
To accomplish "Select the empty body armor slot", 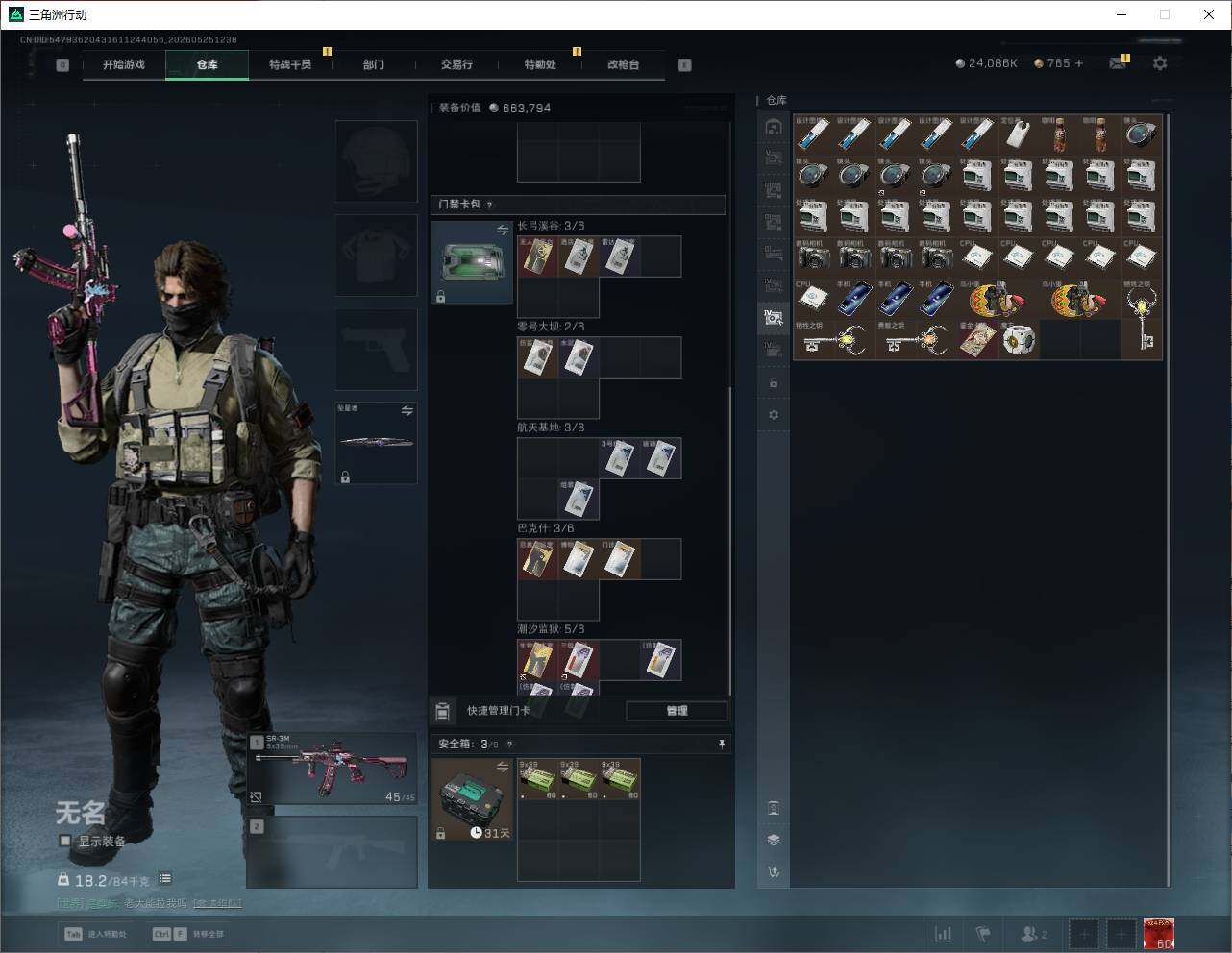I will (x=376, y=255).
